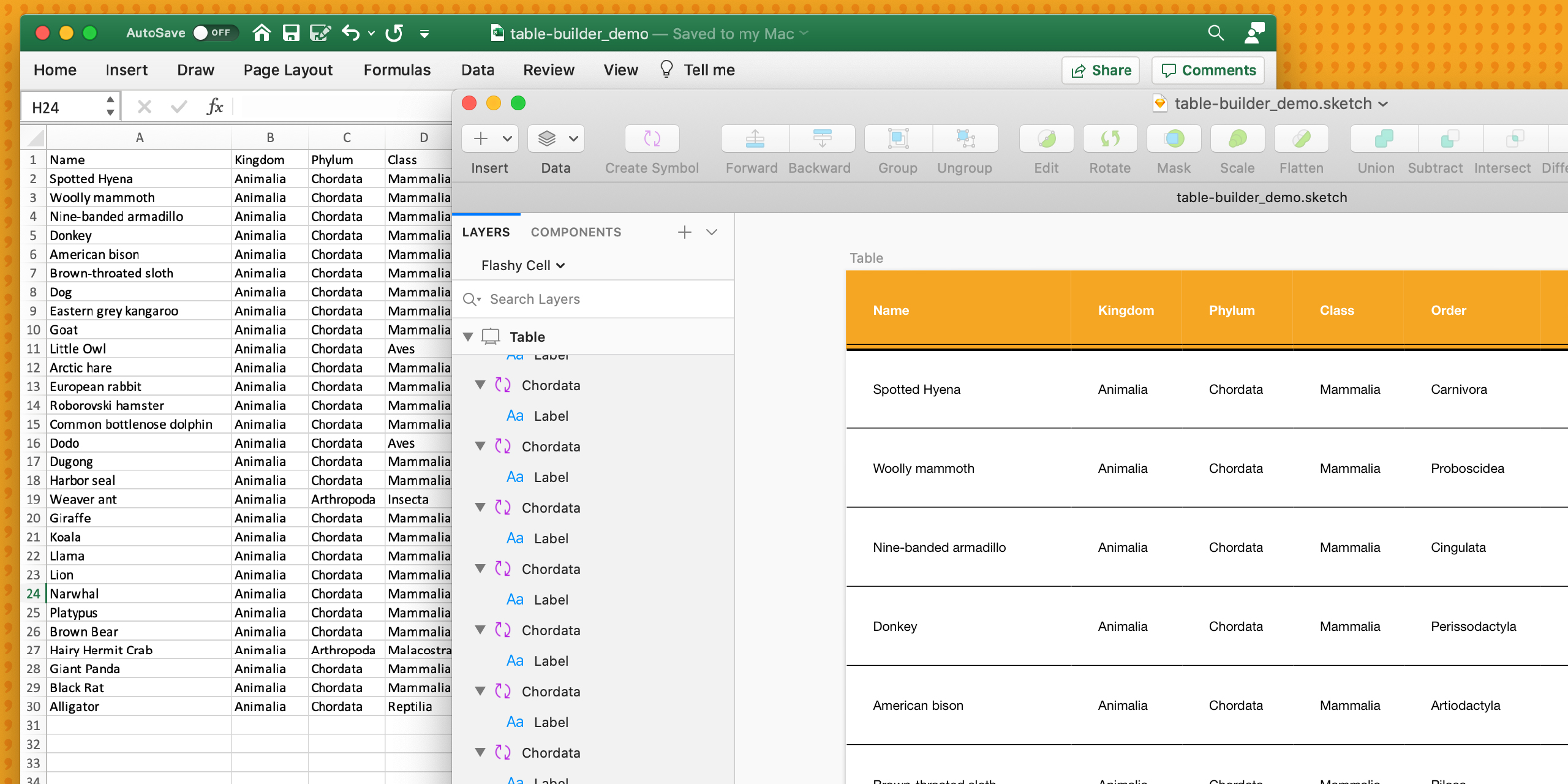The image size is (1568, 784).
Task: Click the Group layers icon
Action: [898, 139]
